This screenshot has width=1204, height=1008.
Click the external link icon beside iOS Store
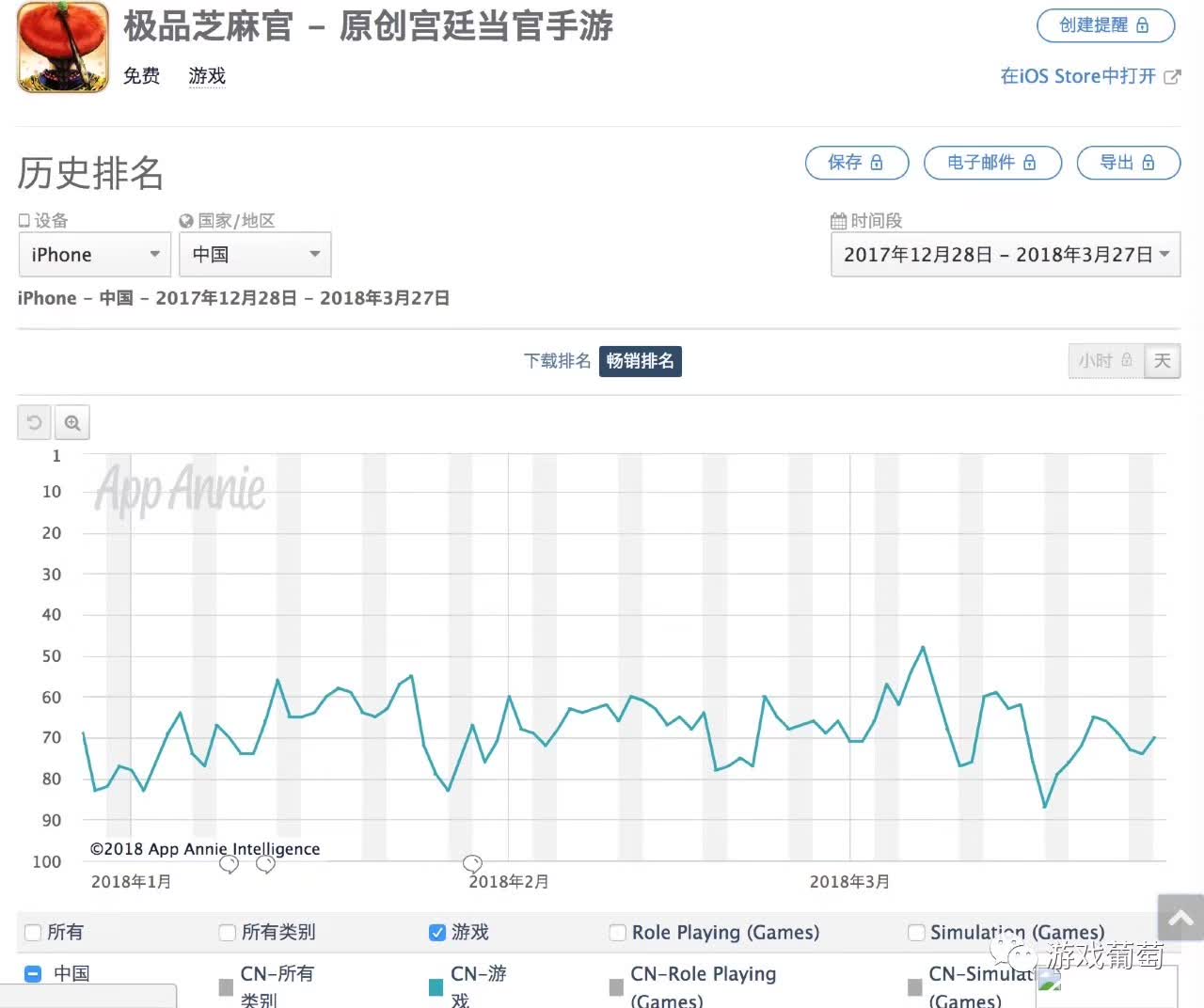(1172, 77)
